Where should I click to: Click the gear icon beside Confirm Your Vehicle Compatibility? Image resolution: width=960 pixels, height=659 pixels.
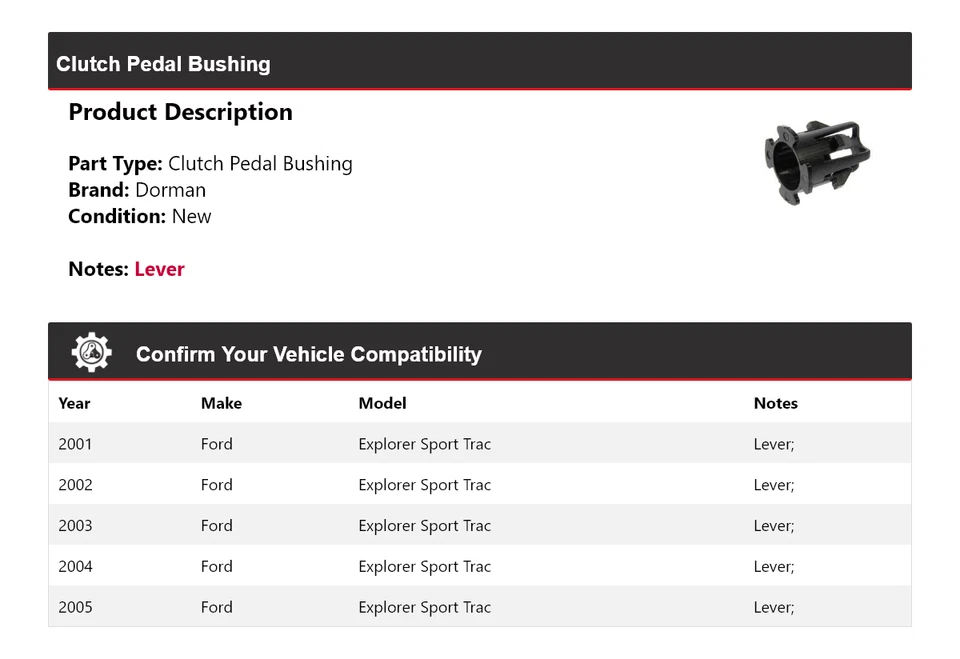point(91,353)
